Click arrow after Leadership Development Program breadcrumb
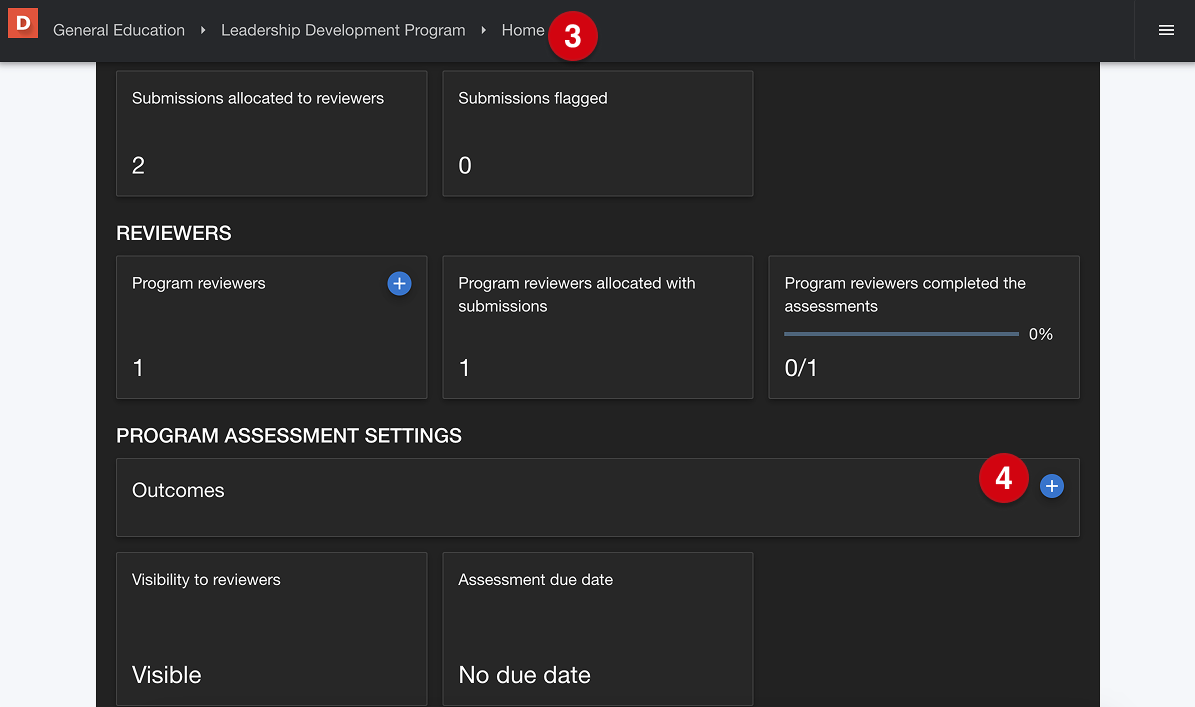 click(483, 30)
